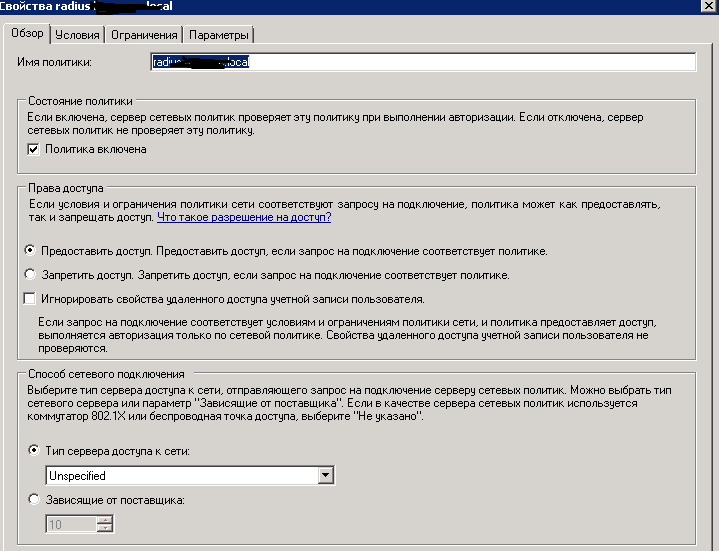Select Зависящие от поставщика radio button
This screenshot has width=719, height=551.
tap(34, 499)
